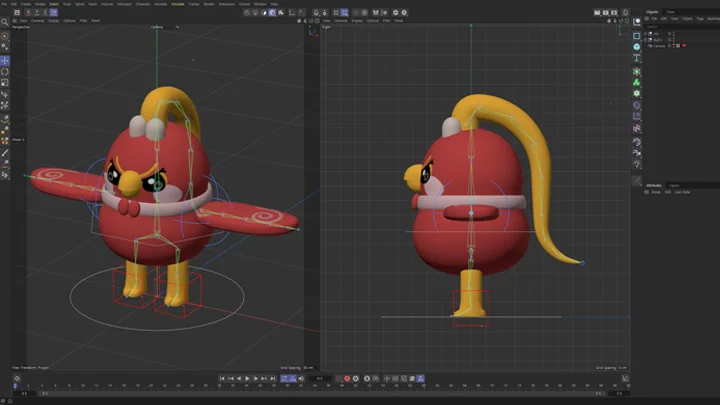The image size is (720, 405).
Task: Open Perspective viewport Display menu
Action: point(54,21)
